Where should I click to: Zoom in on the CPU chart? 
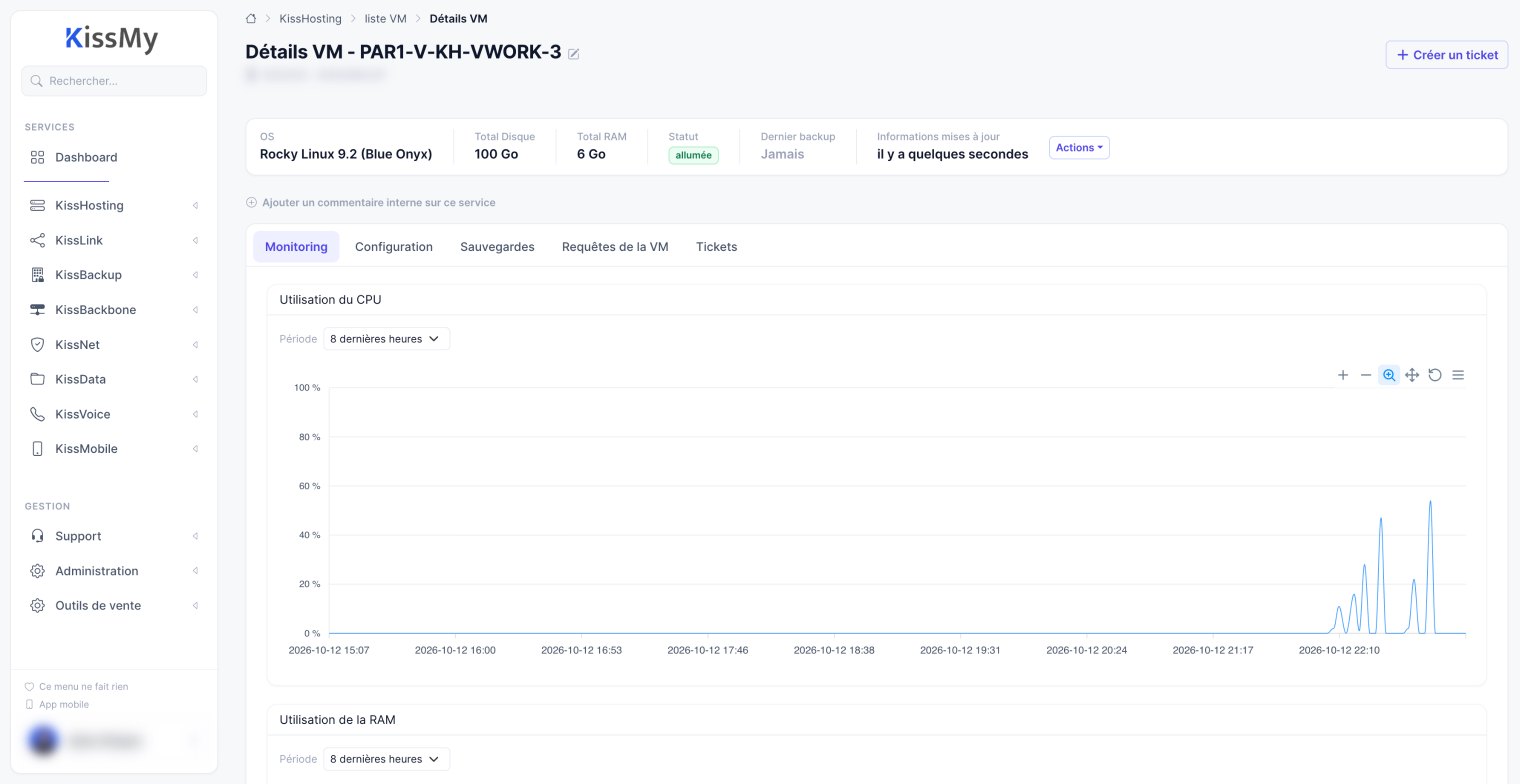click(x=1343, y=375)
